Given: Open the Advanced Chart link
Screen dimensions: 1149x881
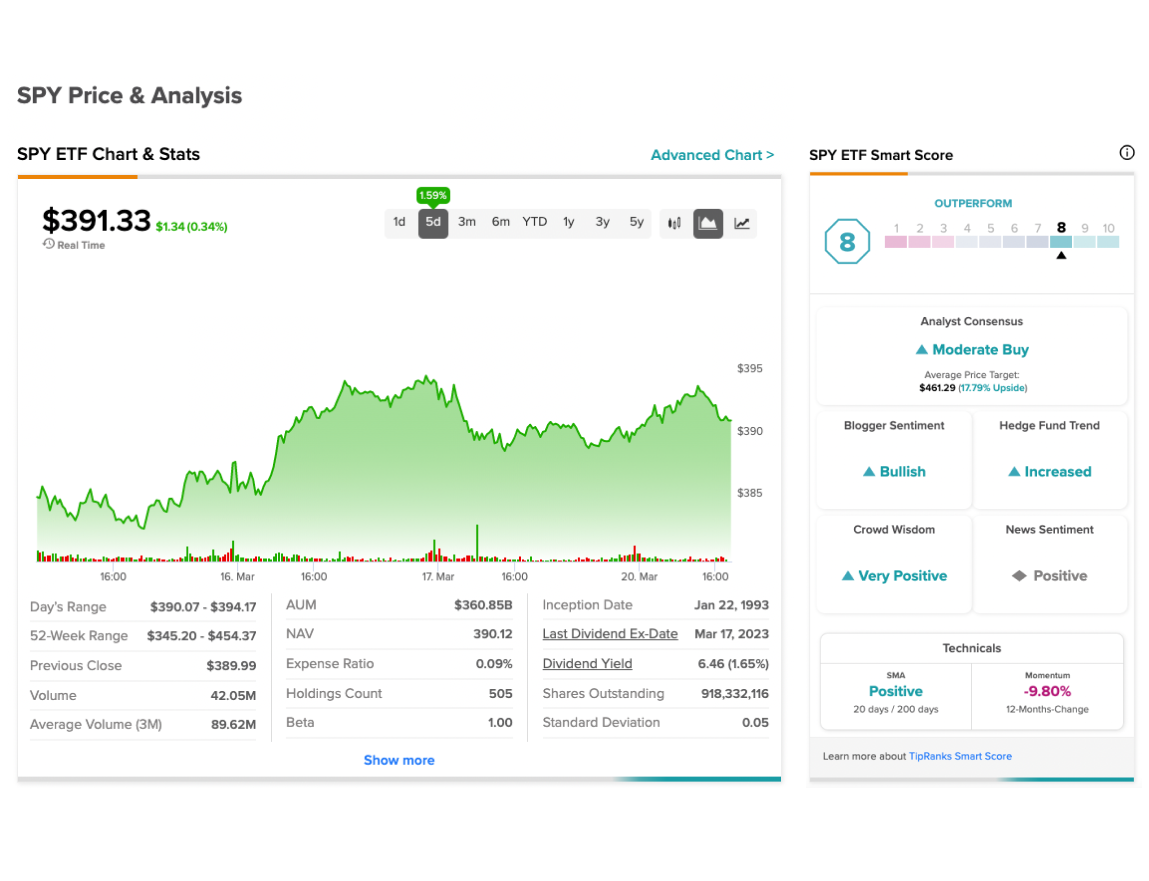Looking at the screenshot, I should [712, 155].
